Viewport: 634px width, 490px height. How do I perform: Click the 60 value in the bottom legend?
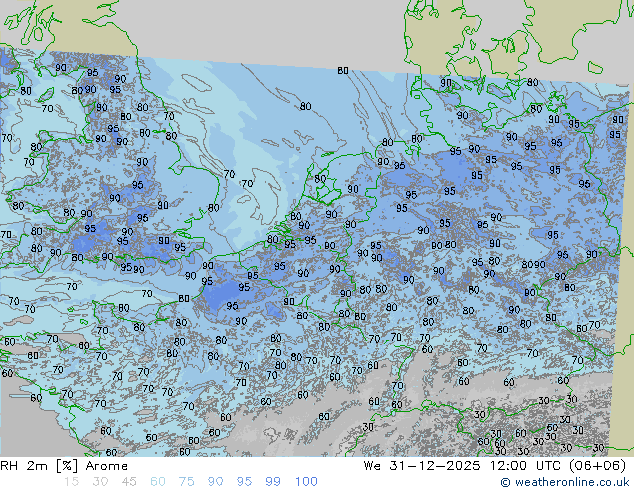tap(158, 482)
